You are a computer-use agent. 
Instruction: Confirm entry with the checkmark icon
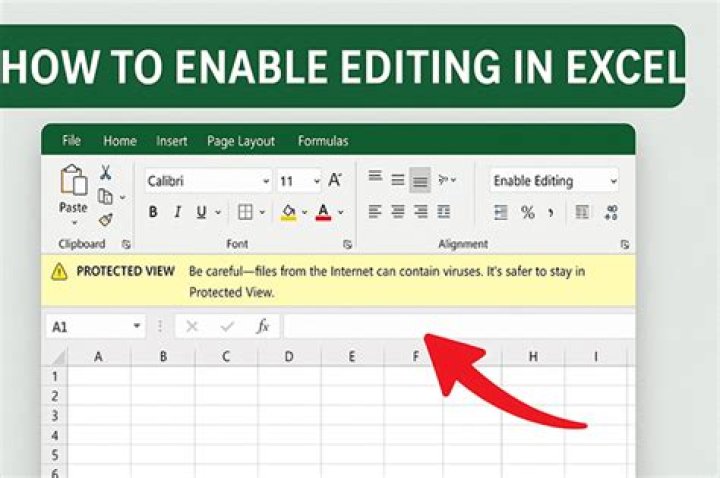pos(227,326)
